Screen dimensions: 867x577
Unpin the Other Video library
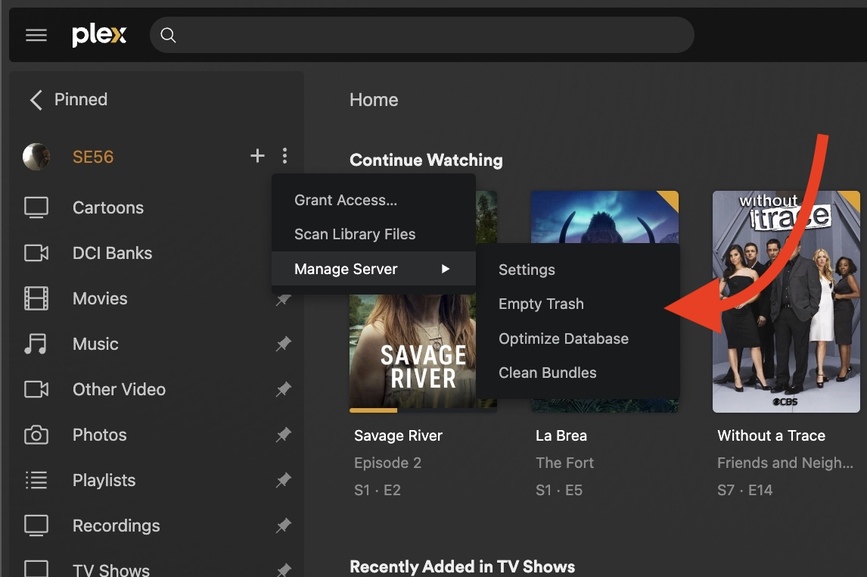tap(283, 390)
